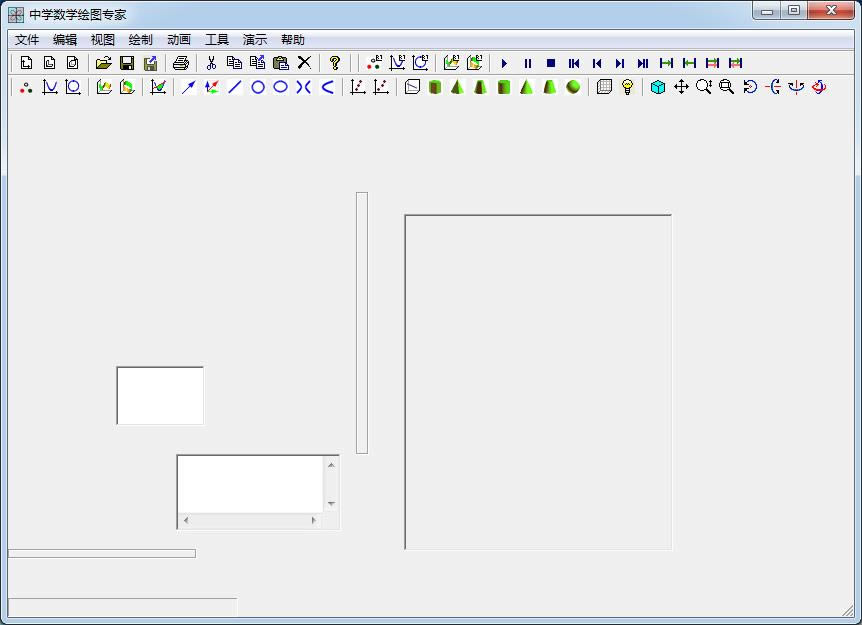Viewport: 862px width, 625px height.
Task: Select the four-way move arrows tool
Action: coord(681,87)
